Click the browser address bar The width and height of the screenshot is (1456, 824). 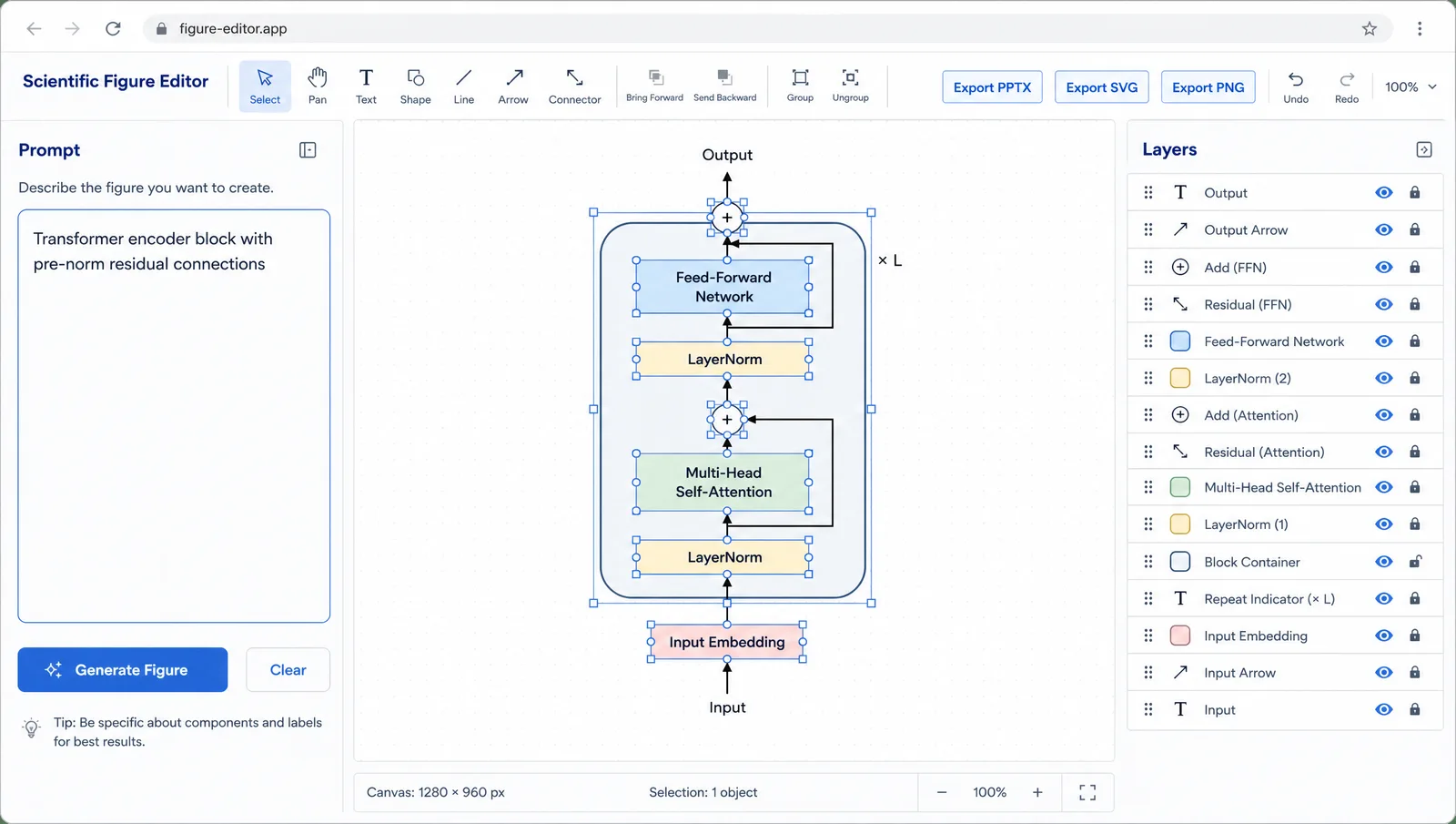[x=767, y=28]
